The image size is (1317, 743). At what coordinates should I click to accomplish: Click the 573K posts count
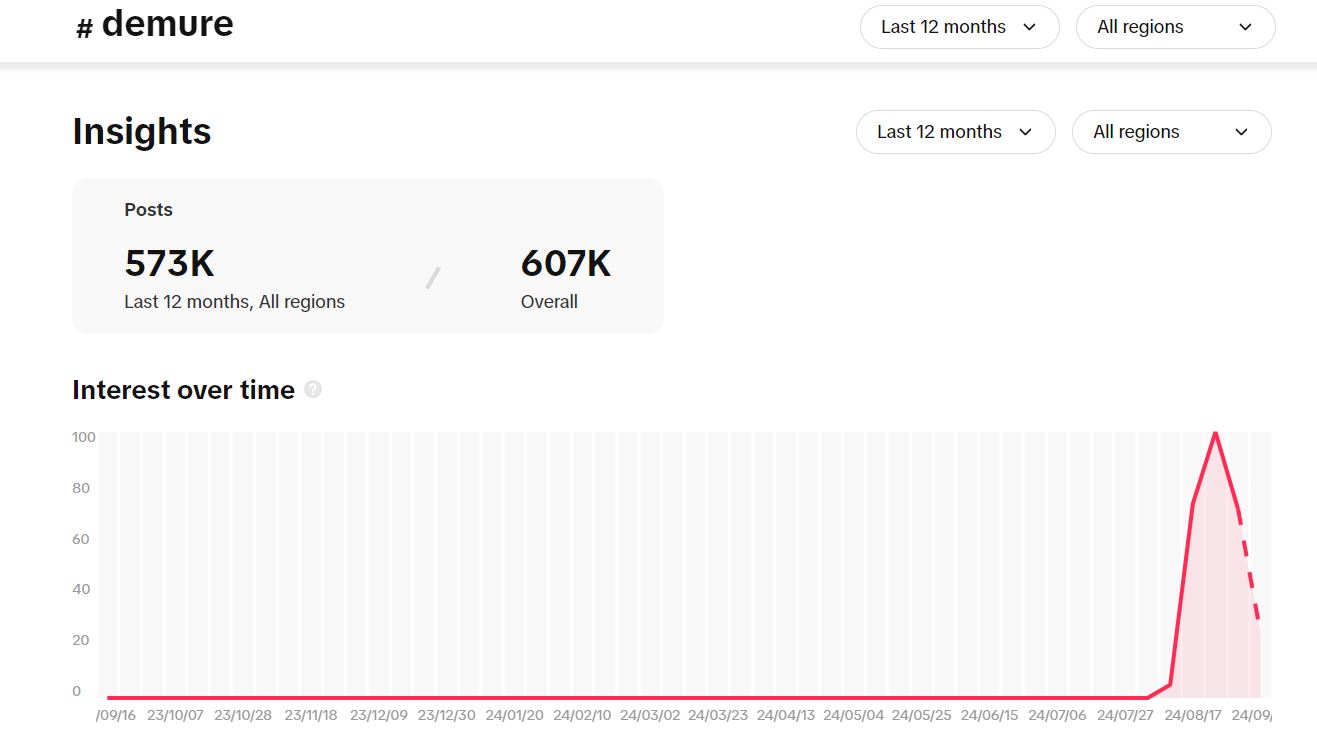[x=169, y=263]
